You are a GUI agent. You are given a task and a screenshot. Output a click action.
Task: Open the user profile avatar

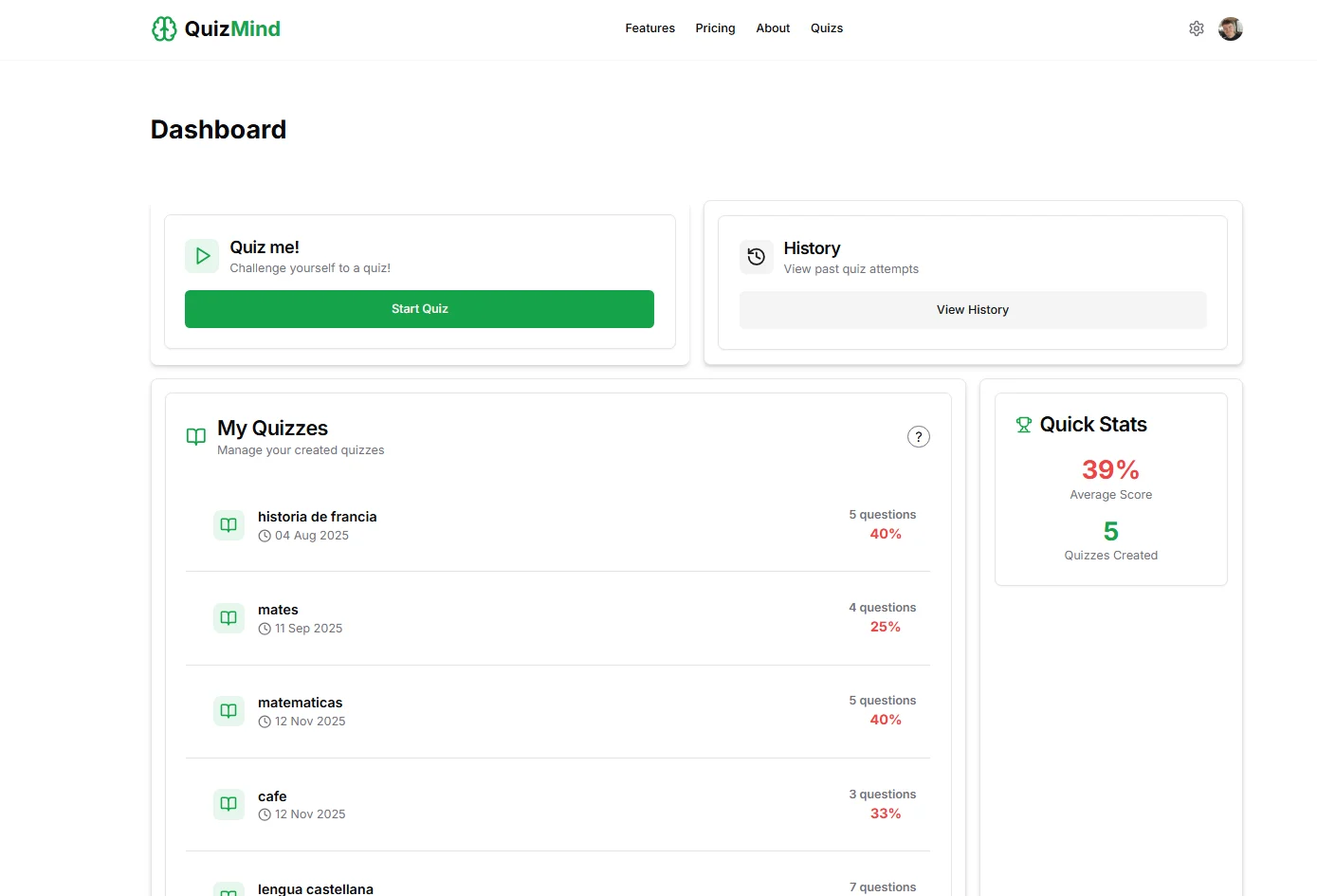click(x=1231, y=28)
